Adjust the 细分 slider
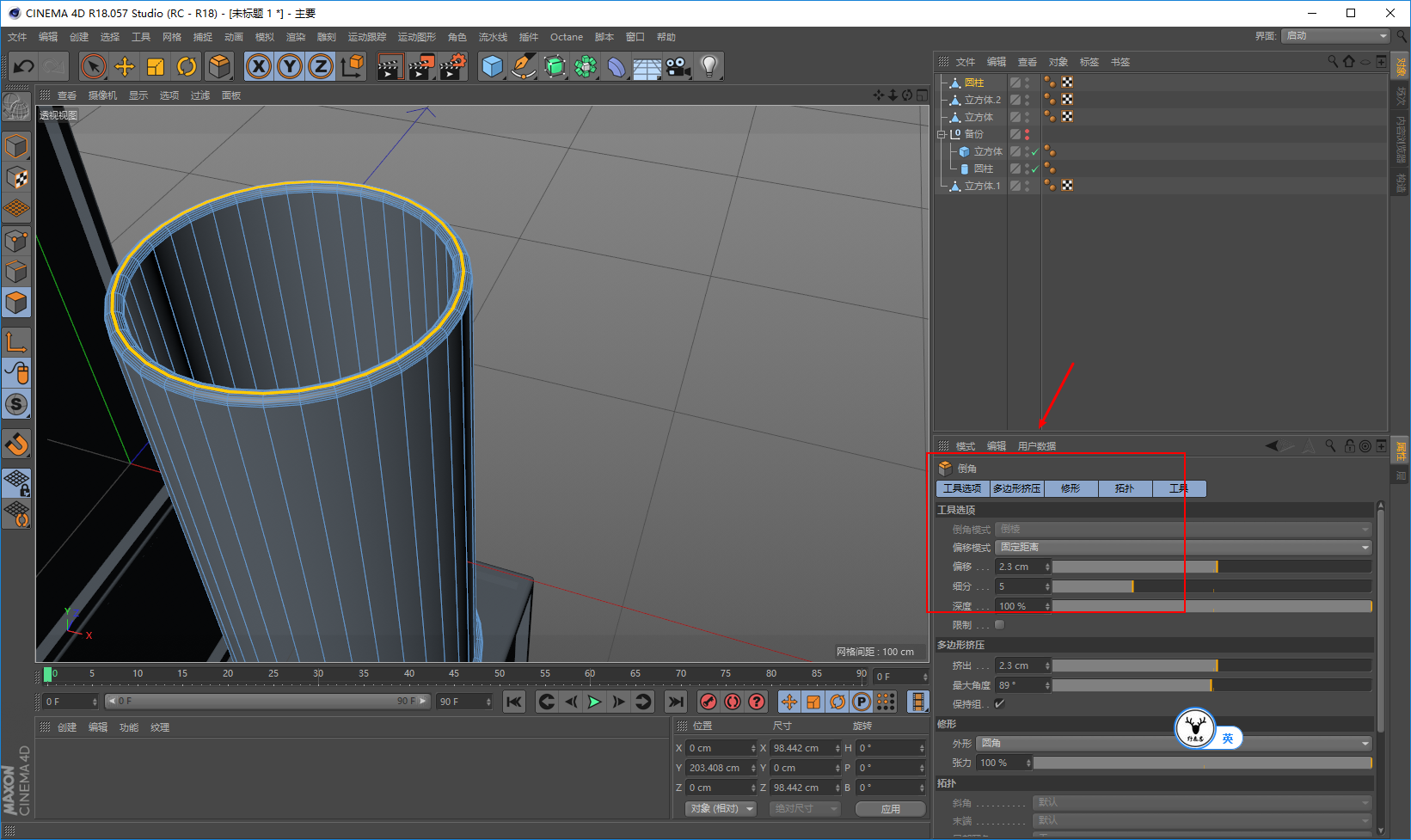Viewport: 1411px width, 840px height. coord(1212,586)
